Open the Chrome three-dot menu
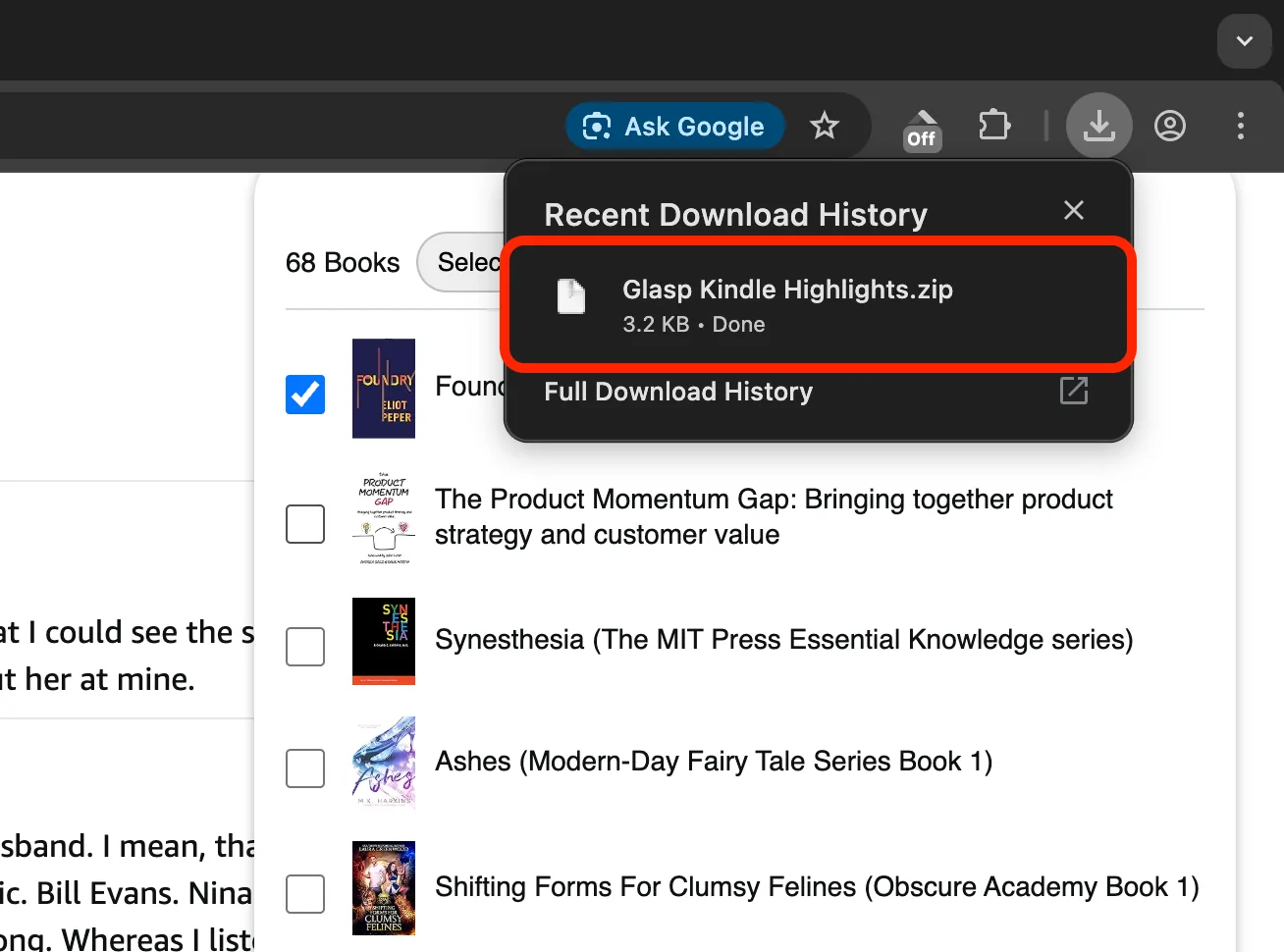Screen dimensions: 1284x952 [1241, 126]
